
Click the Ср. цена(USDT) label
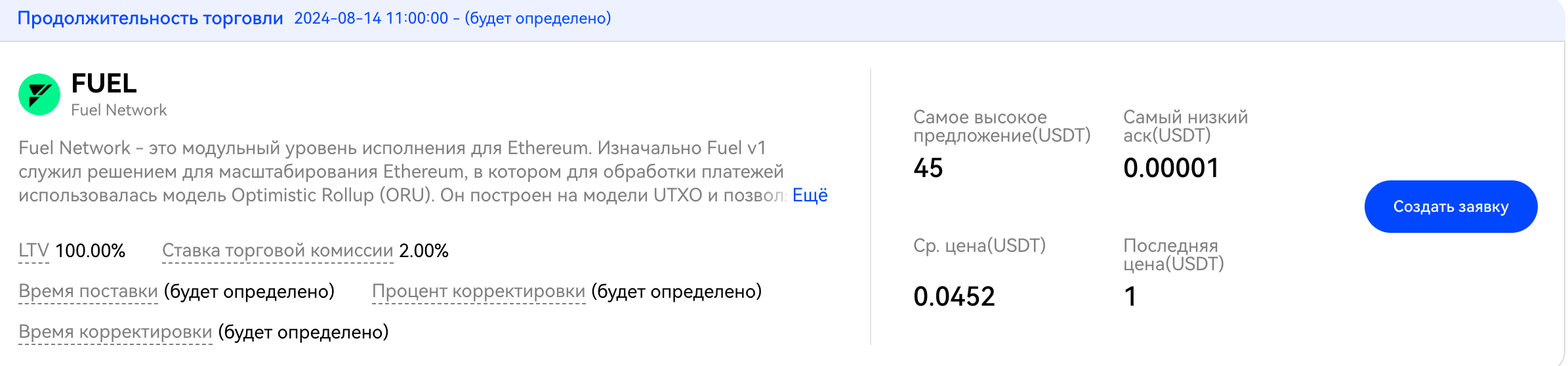[x=980, y=246]
